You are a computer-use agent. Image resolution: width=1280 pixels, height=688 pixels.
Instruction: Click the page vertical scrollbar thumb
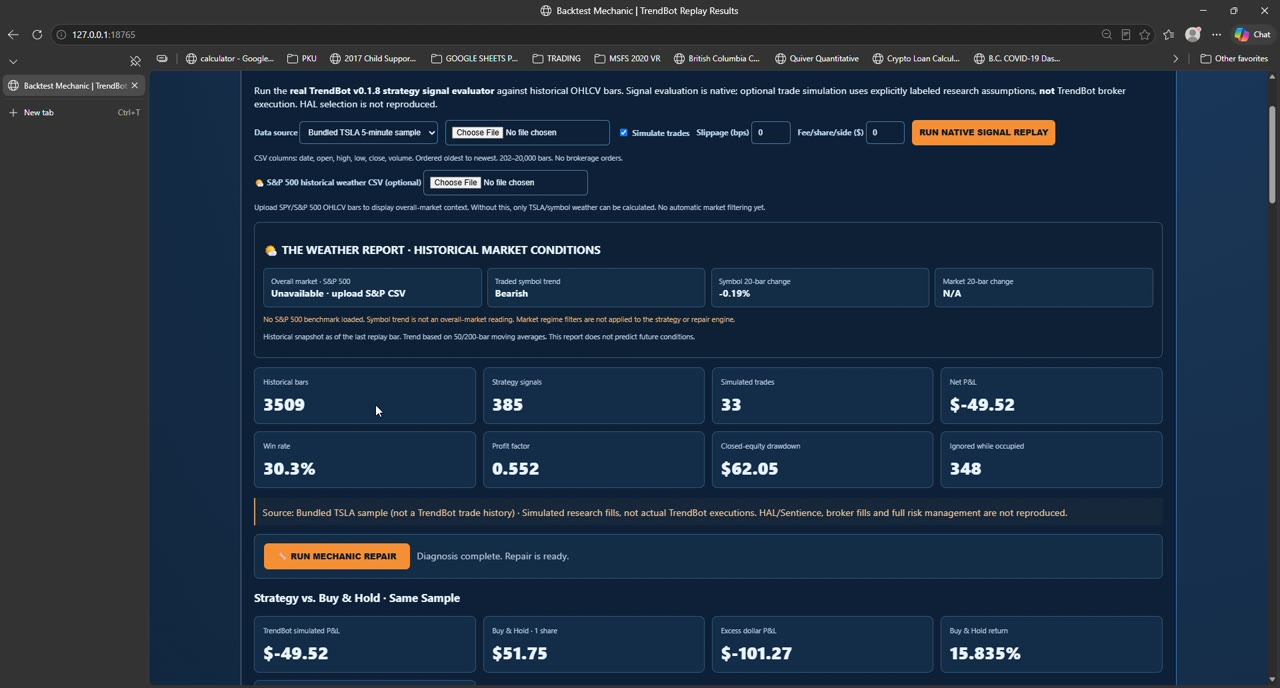pyautogui.click(x=1272, y=153)
